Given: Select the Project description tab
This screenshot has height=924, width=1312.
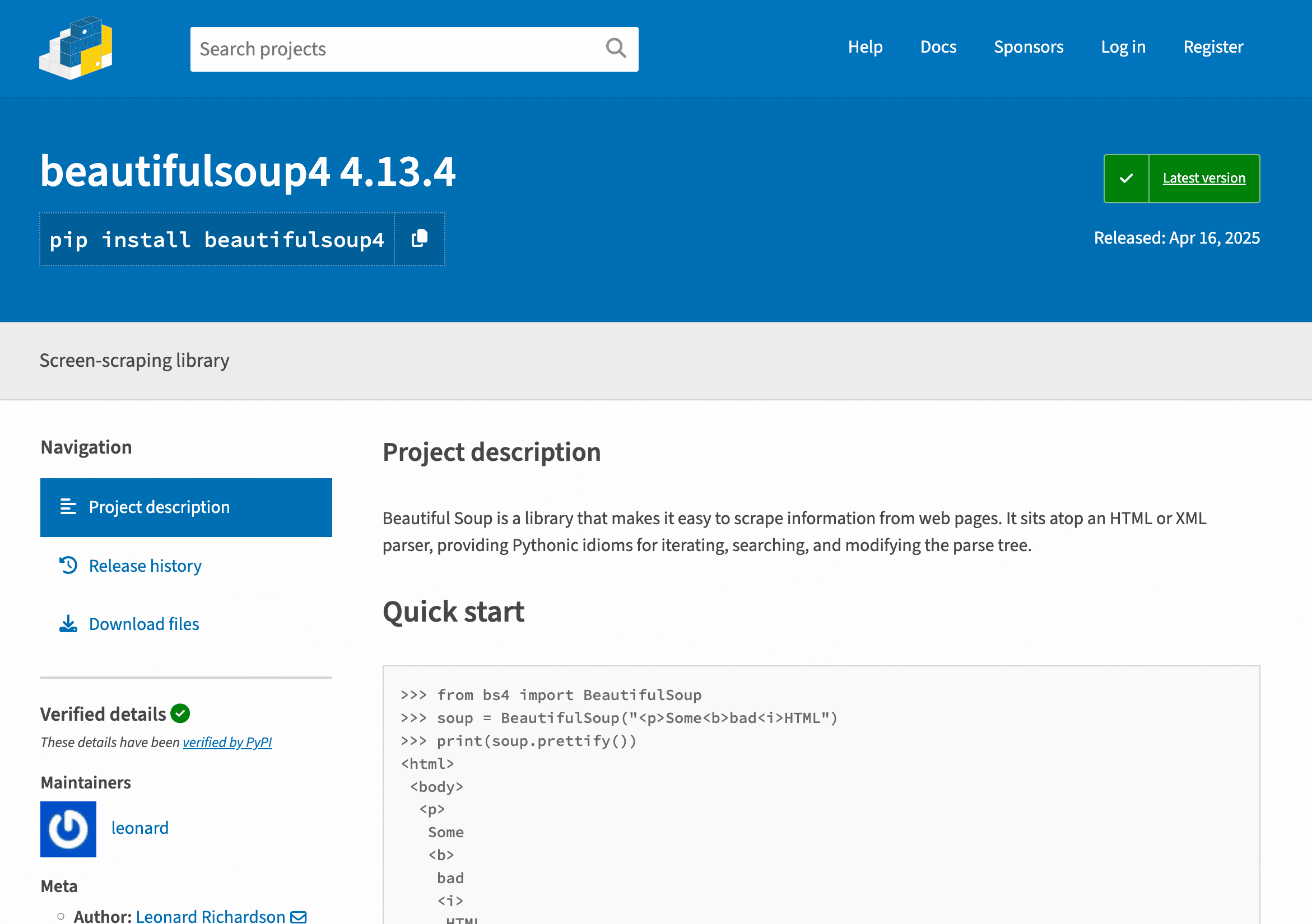Looking at the screenshot, I should (x=186, y=507).
